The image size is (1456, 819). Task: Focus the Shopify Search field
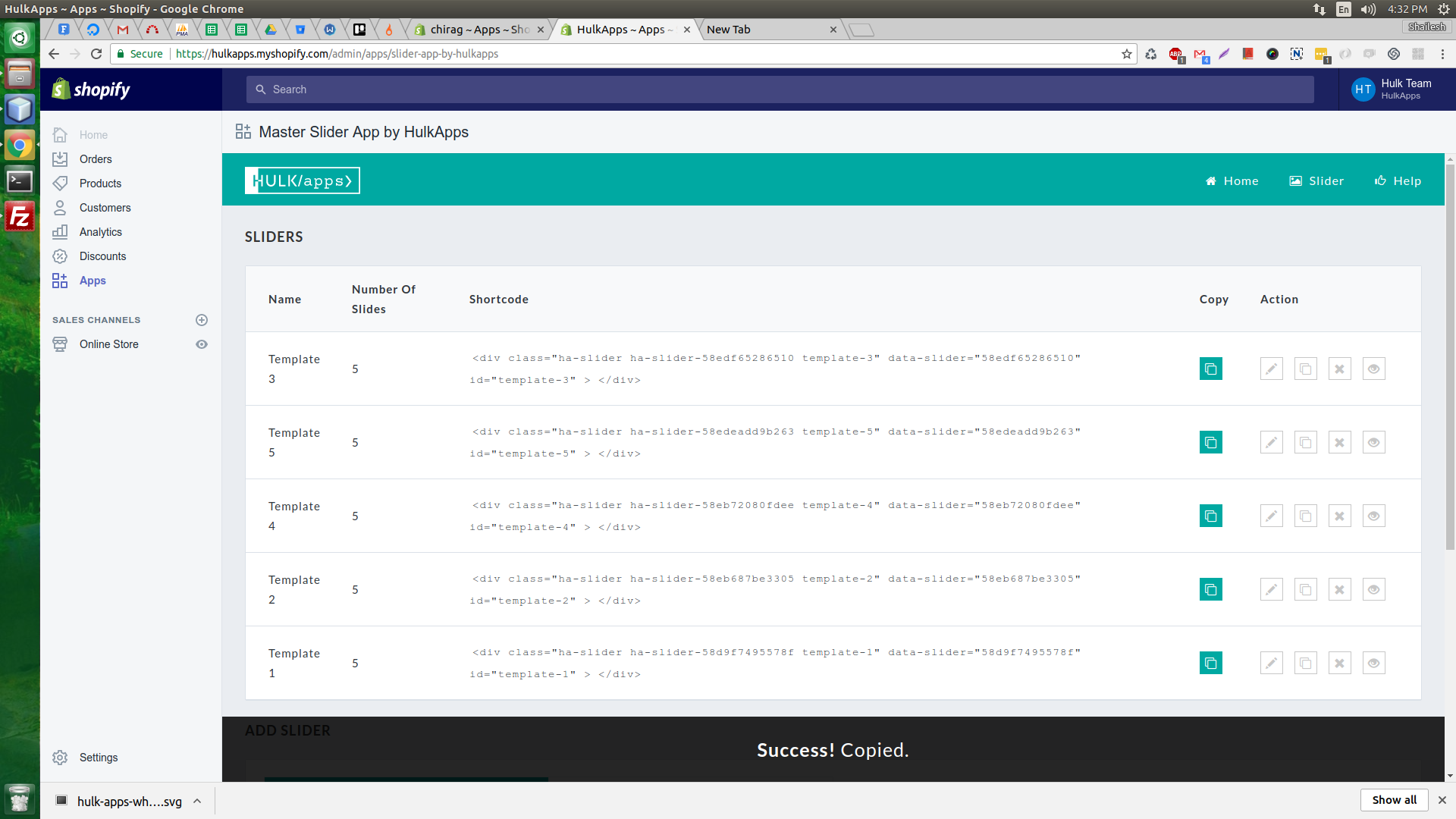click(780, 89)
